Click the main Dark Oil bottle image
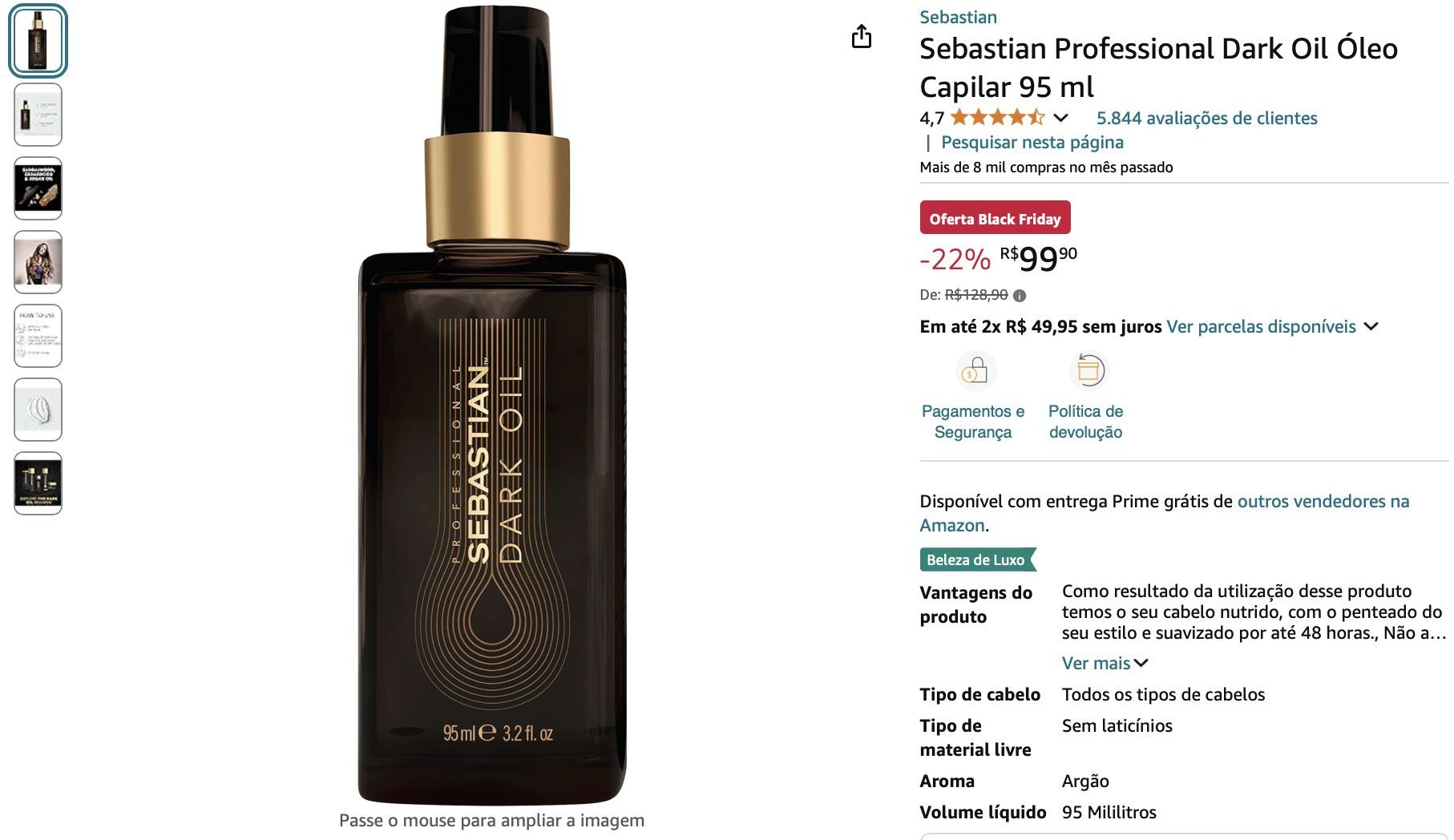This screenshot has width=1454, height=840. pyautogui.click(x=492, y=406)
